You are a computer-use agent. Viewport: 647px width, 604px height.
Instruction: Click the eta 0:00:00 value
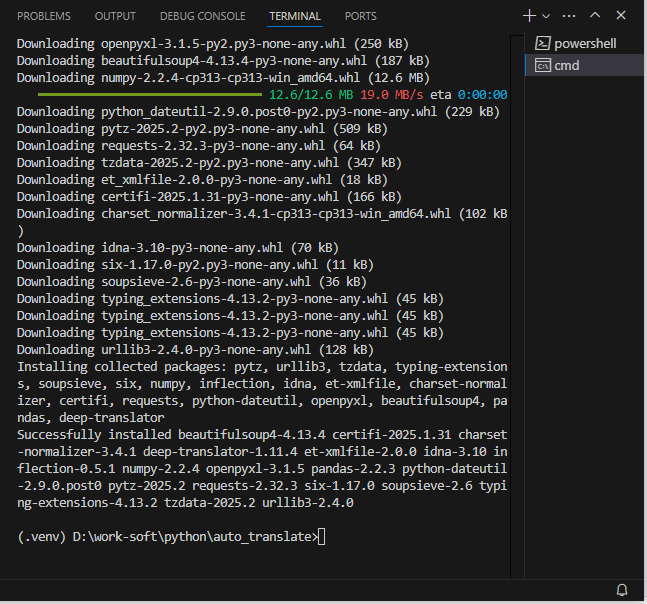coord(469,94)
